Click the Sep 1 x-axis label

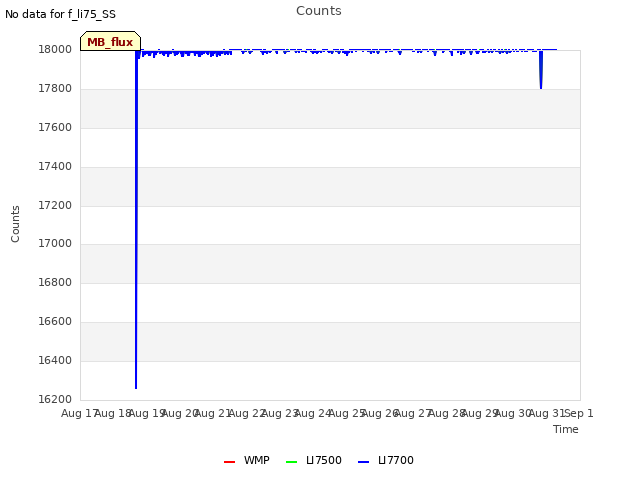pyautogui.click(x=579, y=413)
